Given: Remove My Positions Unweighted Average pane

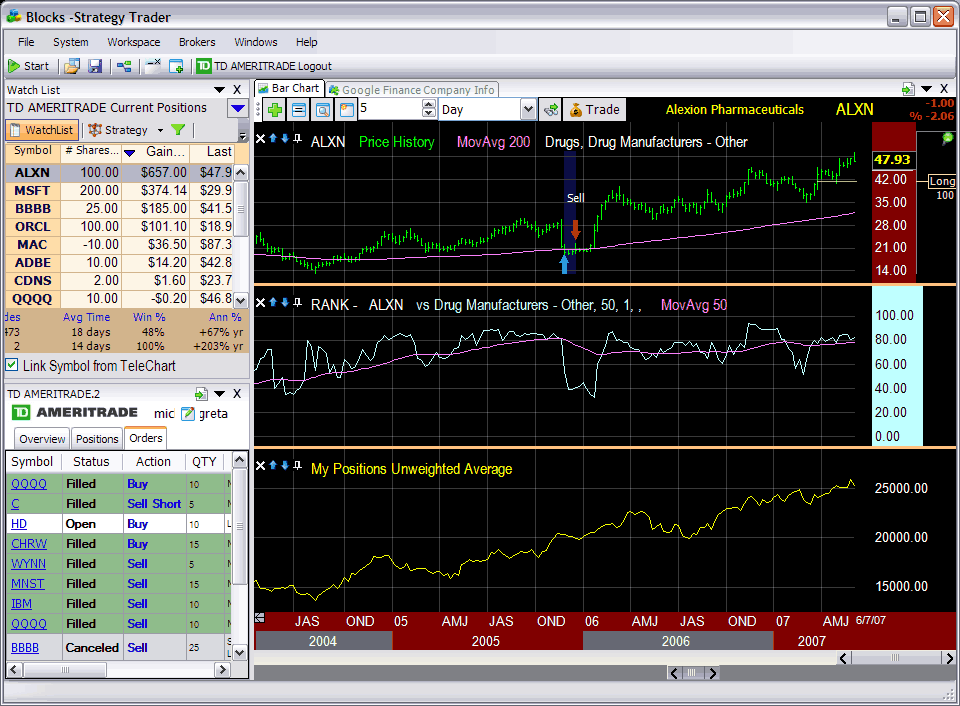Looking at the screenshot, I should coord(260,466).
